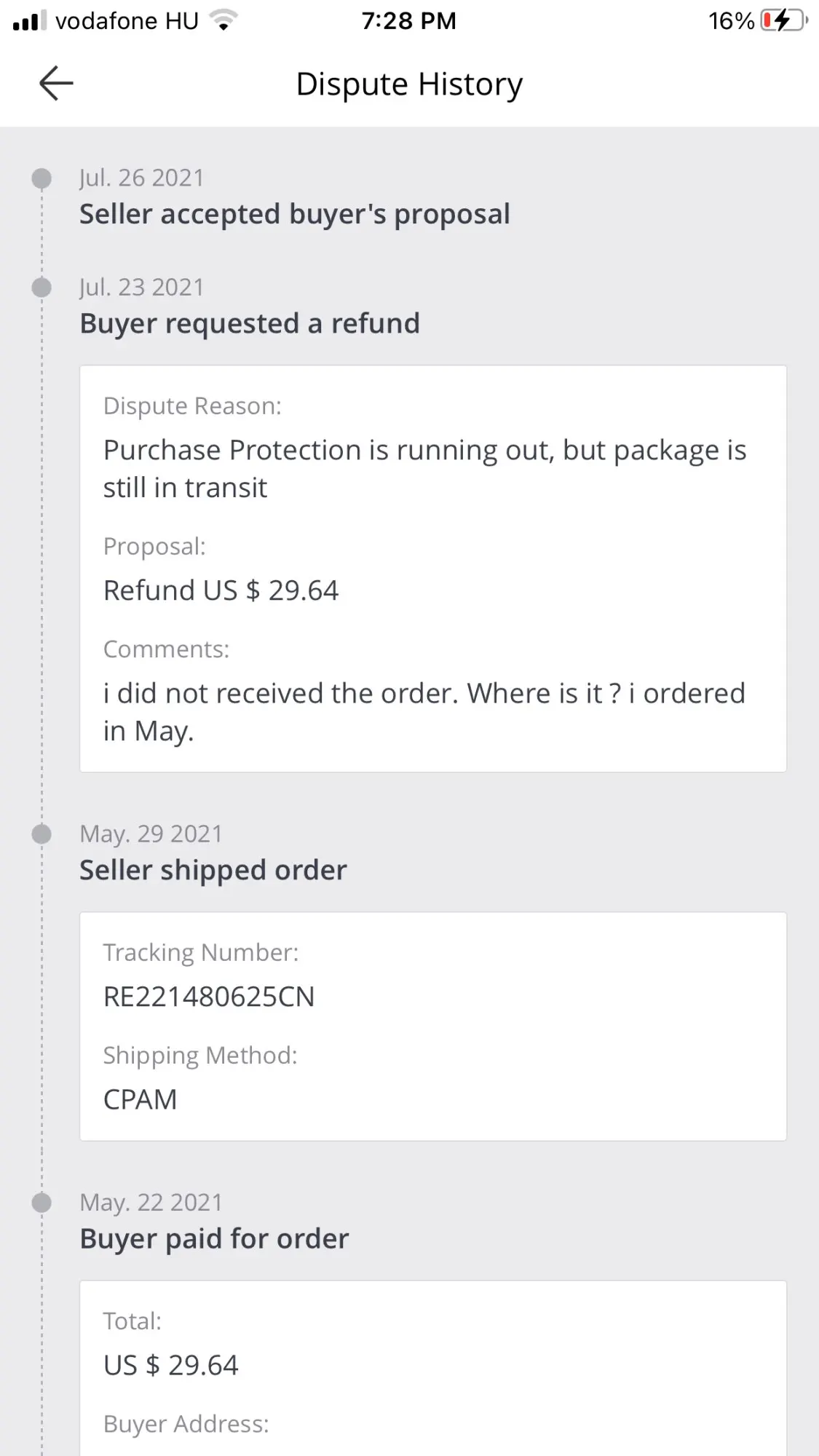Select the May. 29 2021 timeline dot
819x1456 pixels.
click(x=42, y=834)
